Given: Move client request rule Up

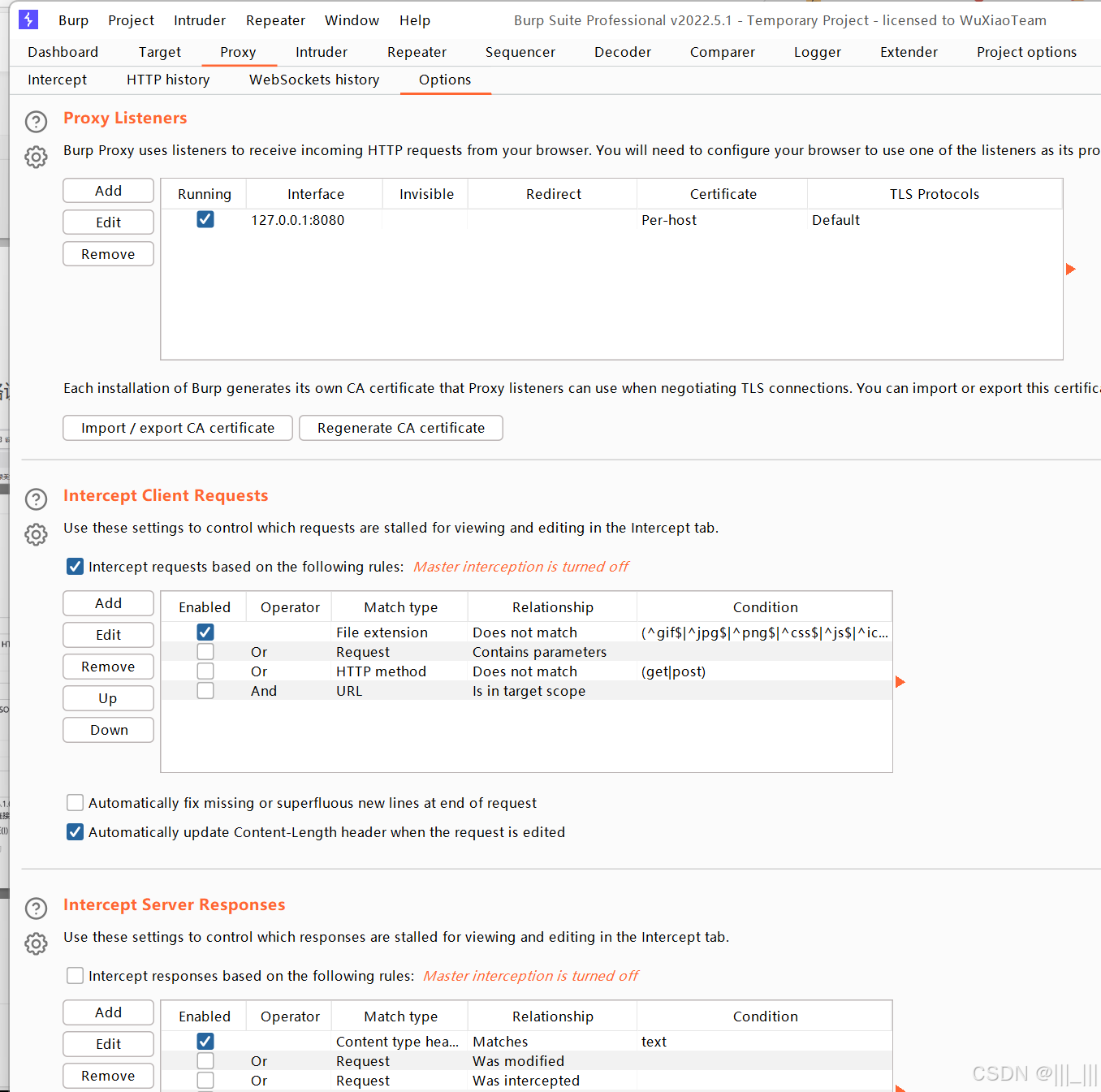Looking at the screenshot, I should coord(108,698).
